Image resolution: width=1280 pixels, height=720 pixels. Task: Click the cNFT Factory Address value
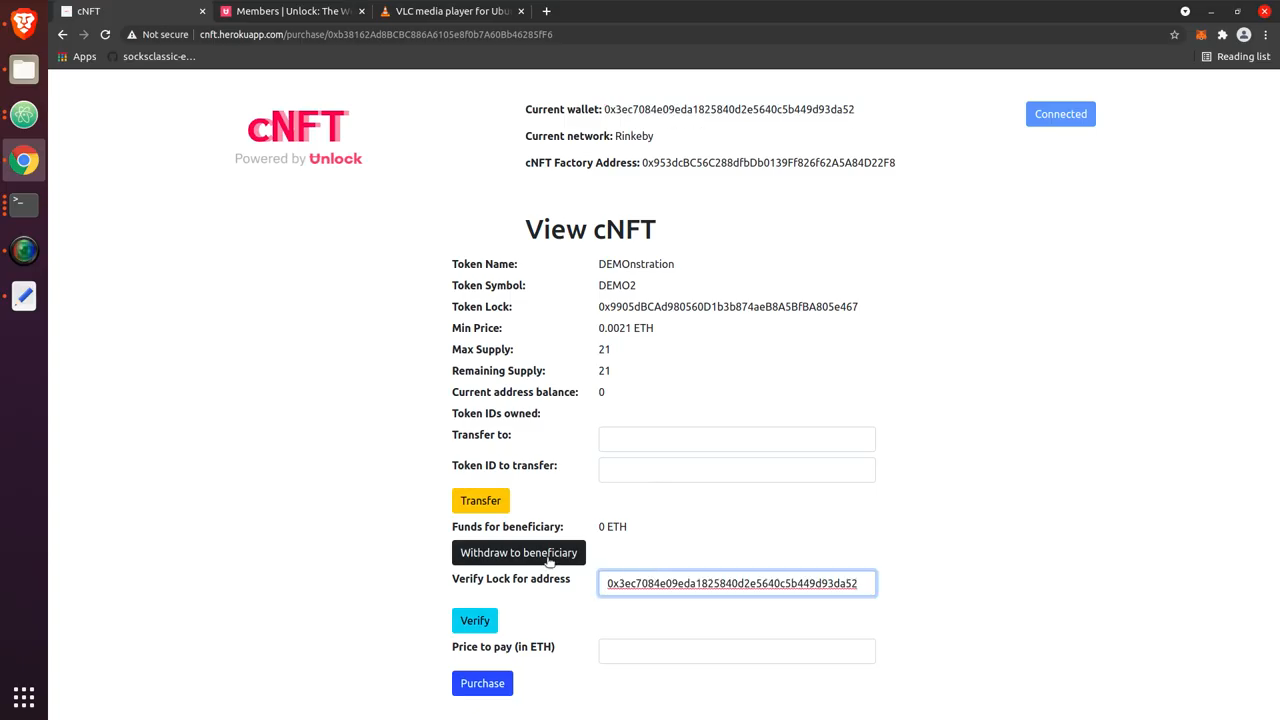click(768, 162)
